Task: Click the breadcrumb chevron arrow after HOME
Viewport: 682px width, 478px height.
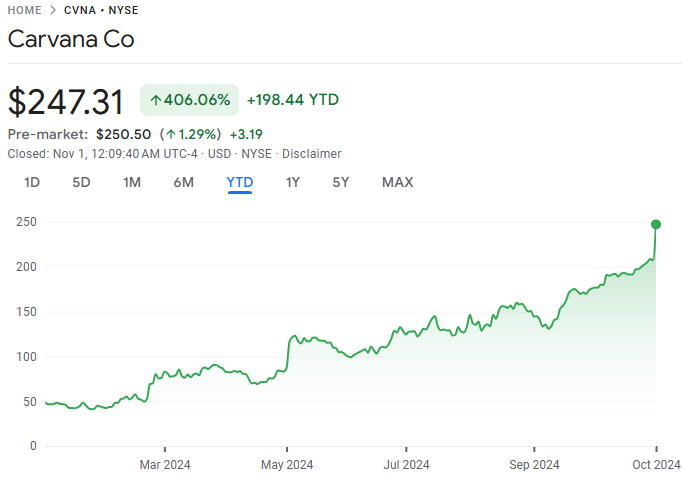Action: point(53,10)
